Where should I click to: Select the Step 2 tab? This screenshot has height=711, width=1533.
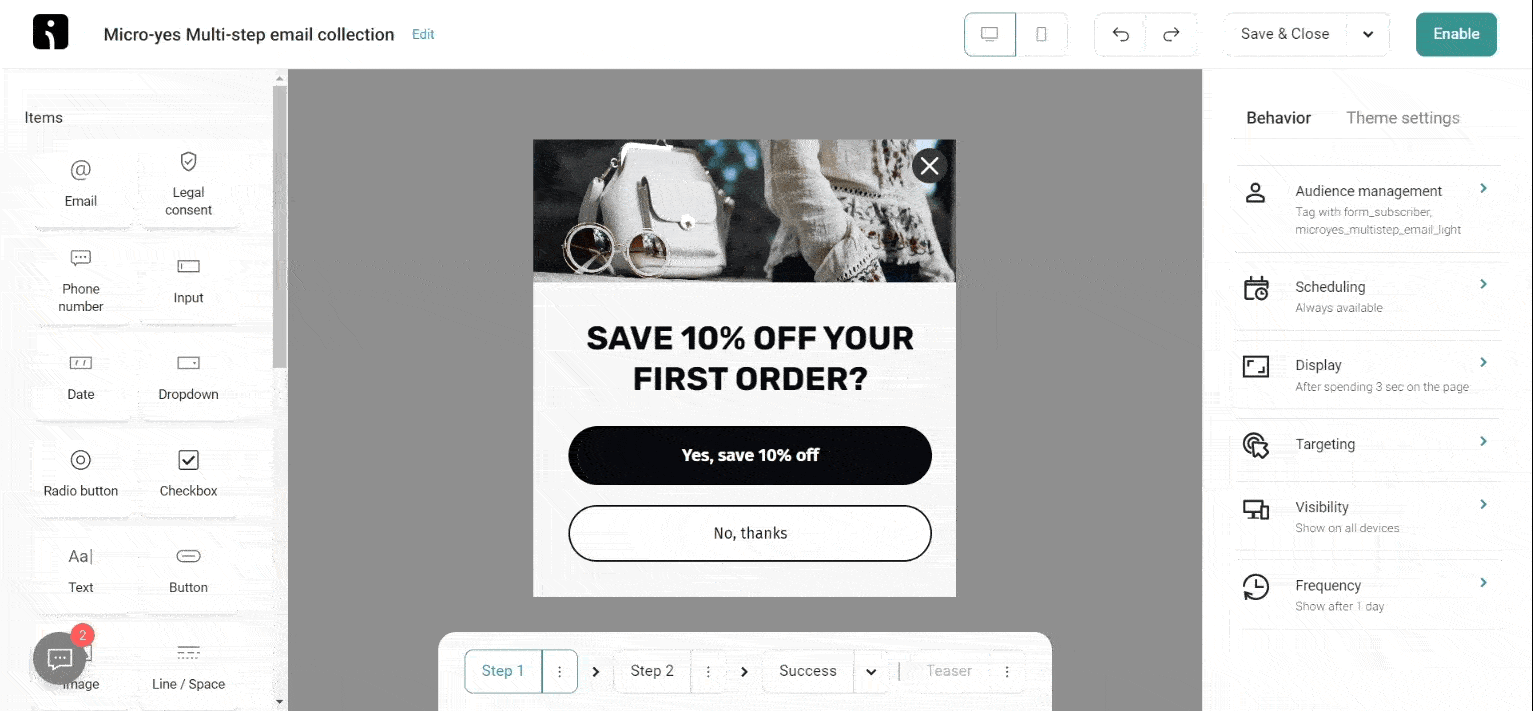tap(652, 671)
